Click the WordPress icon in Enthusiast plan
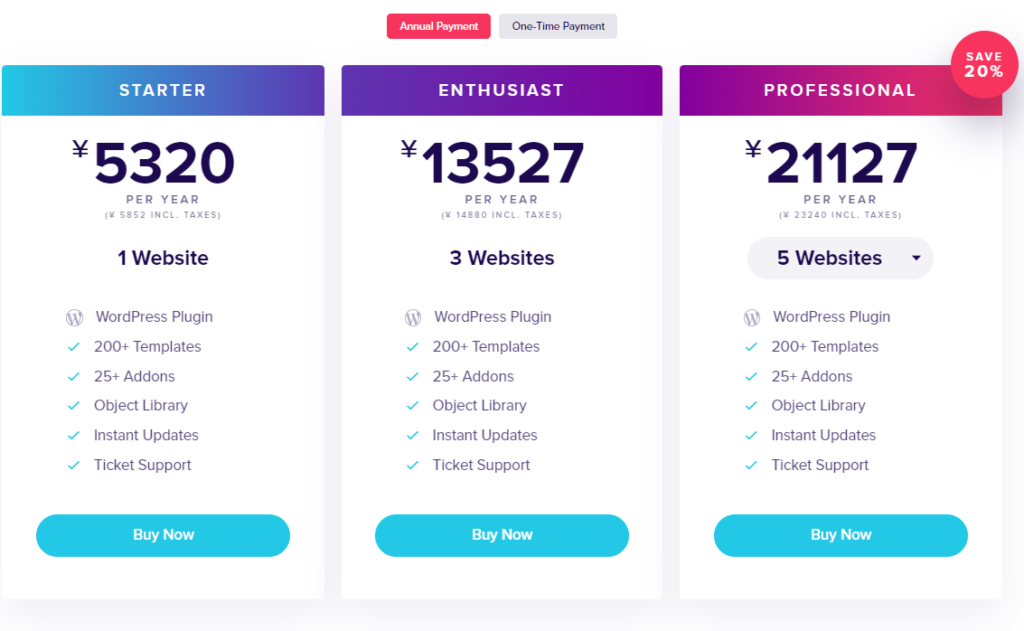The width and height of the screenshot is (1024, 631). coord(413,318)
